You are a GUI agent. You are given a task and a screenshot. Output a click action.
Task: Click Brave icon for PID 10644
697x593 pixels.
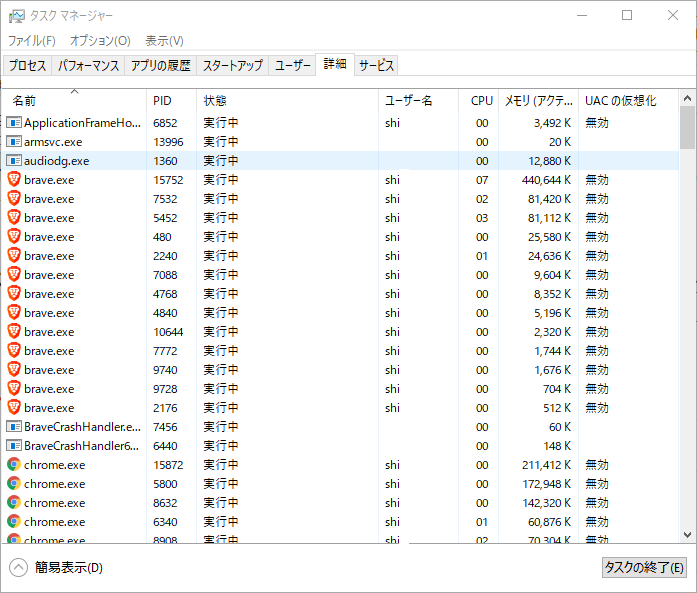point(14,331)
